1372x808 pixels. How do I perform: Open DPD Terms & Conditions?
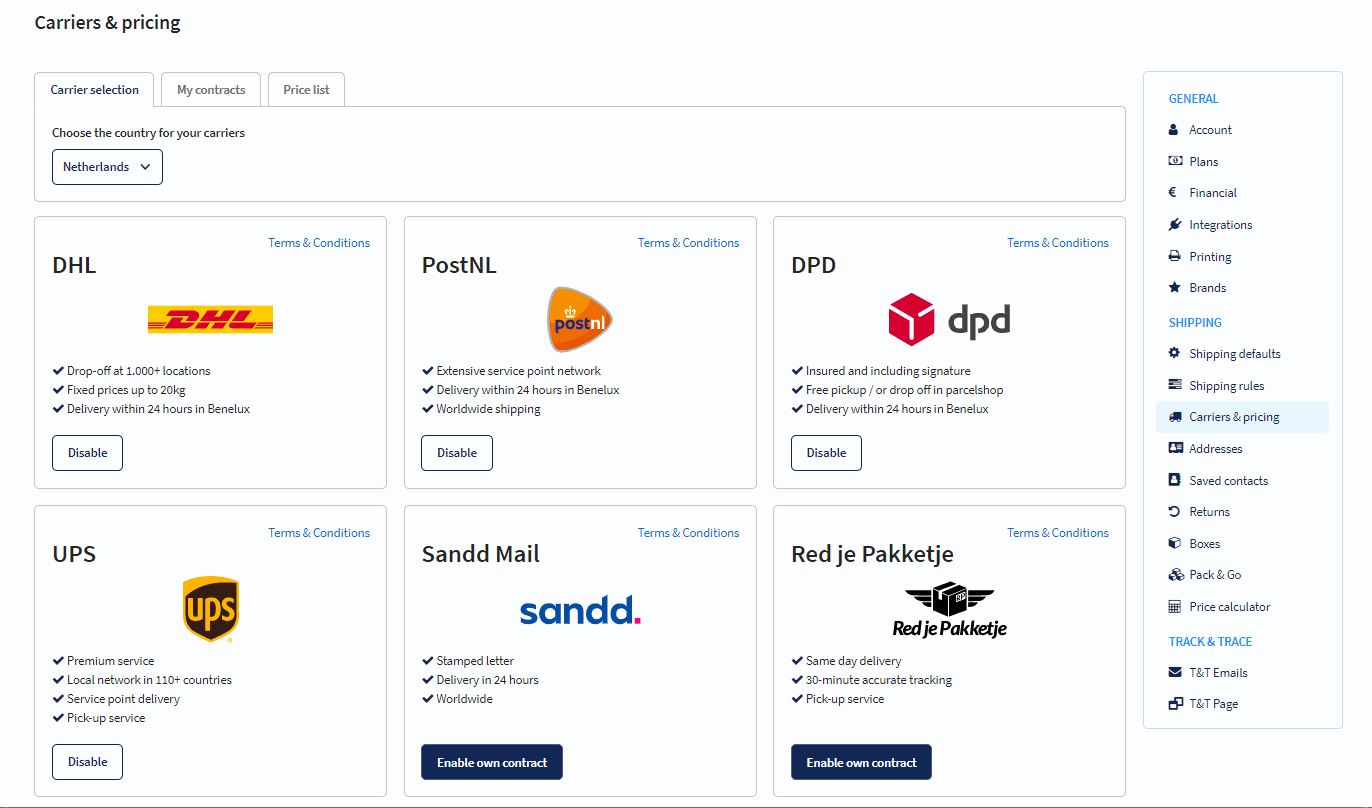1058,243
